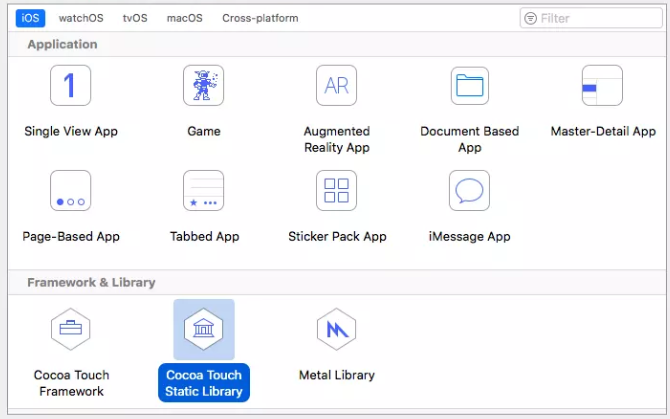This screenshot has width=670, height=419.
Task: Click the "Single View App" label
Action: (x=71, y=131)
